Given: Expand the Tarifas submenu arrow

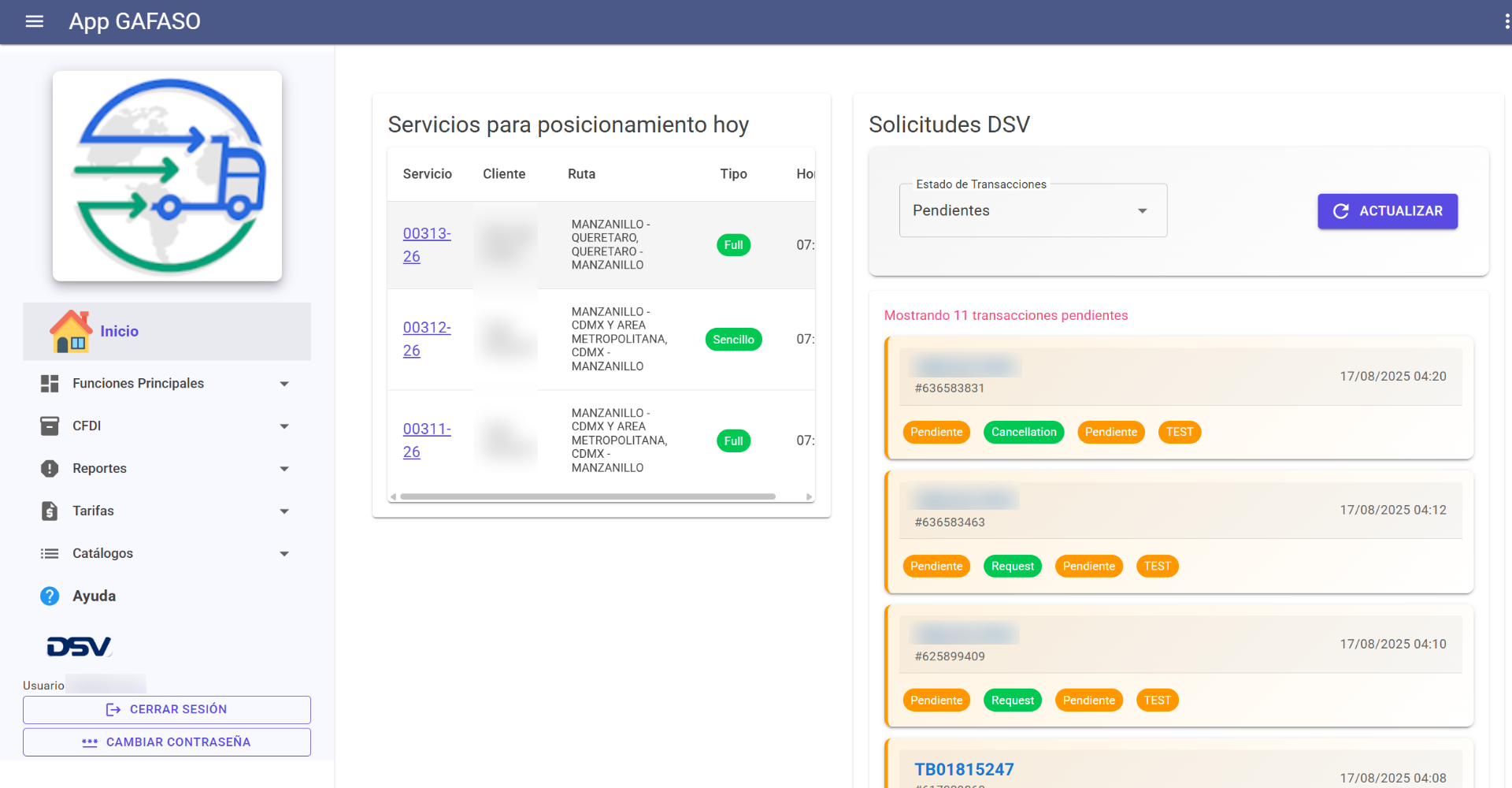Looking at the screenshot, I should click(284, 511).
